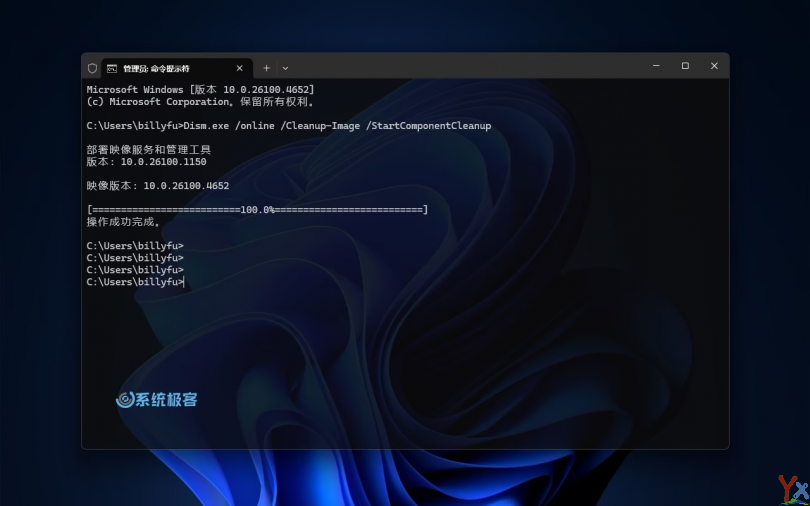Select the 管理员: 命令提示符 tab title
This screenshot has height=506, width=810.
pos(156,68)
